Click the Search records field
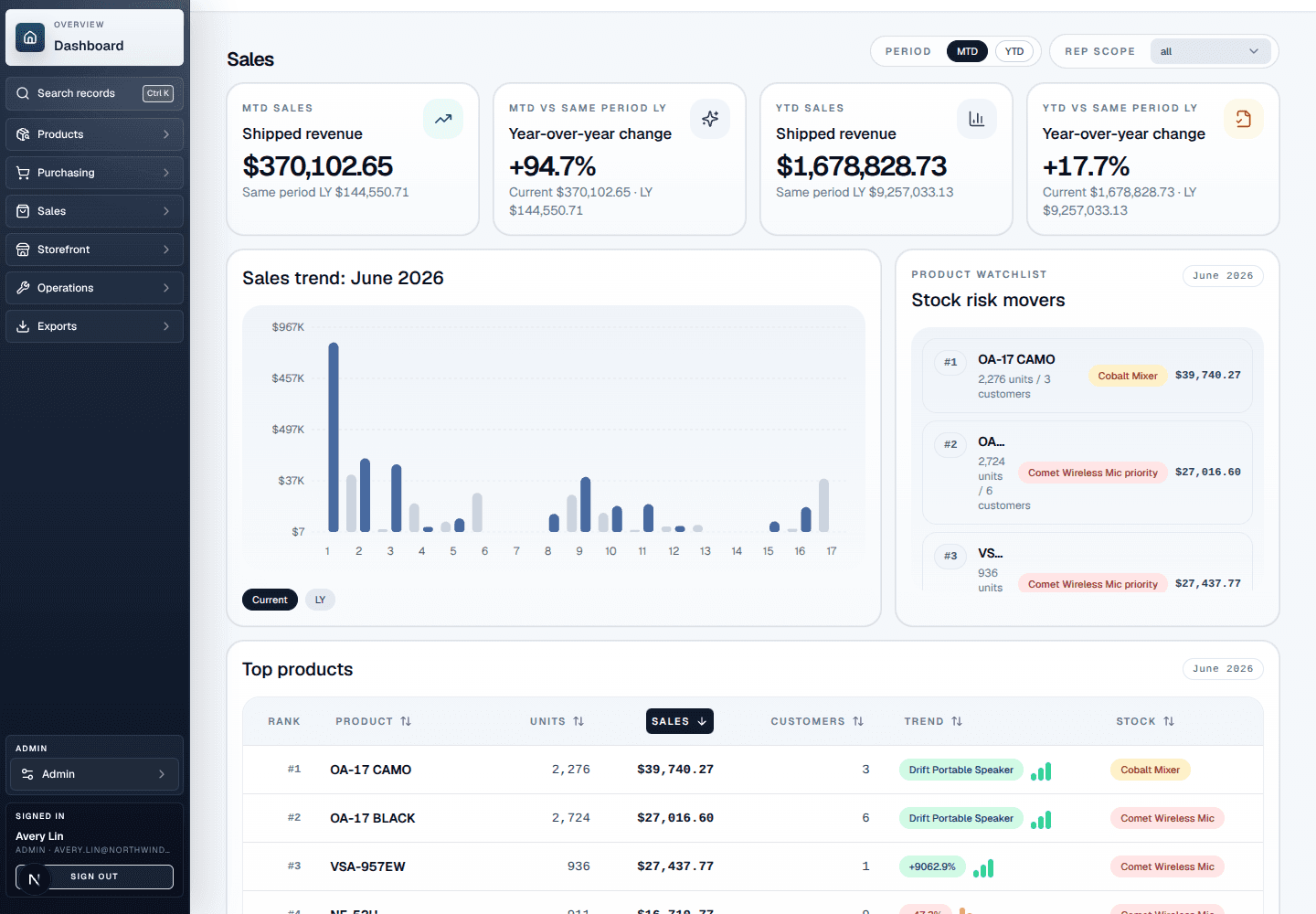The width and height of the screenshot is (1316, 914). click(x=95, y=93)
